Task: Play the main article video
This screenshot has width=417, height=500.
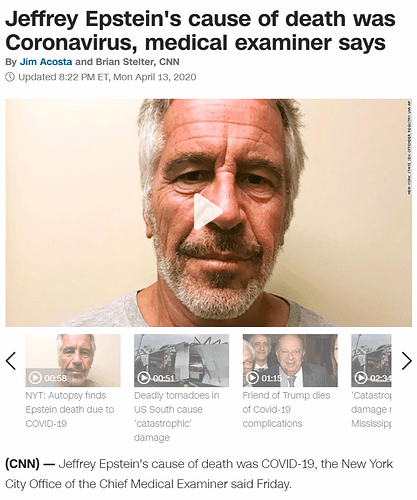Action: pyautogui.click(x=207, y=211)
